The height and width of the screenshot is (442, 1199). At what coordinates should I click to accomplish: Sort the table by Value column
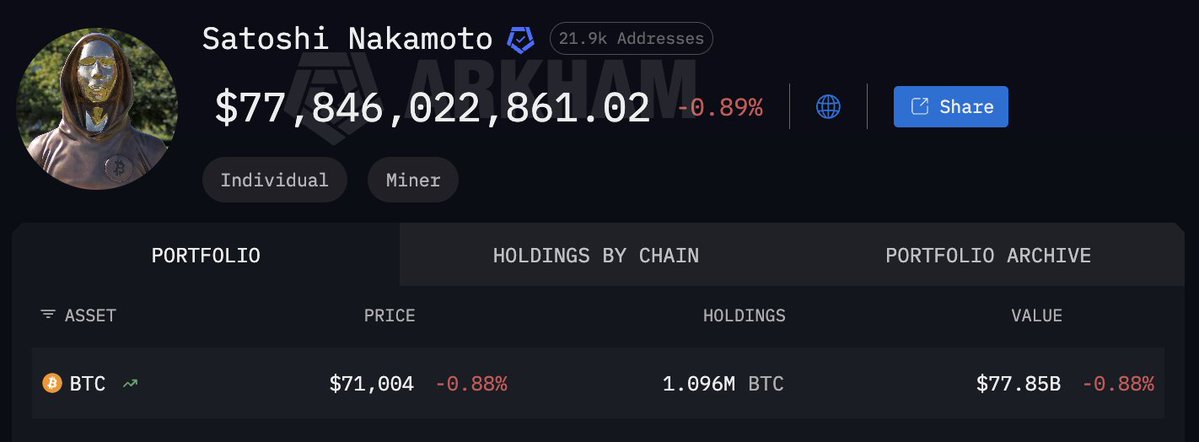click(1036, 316)
